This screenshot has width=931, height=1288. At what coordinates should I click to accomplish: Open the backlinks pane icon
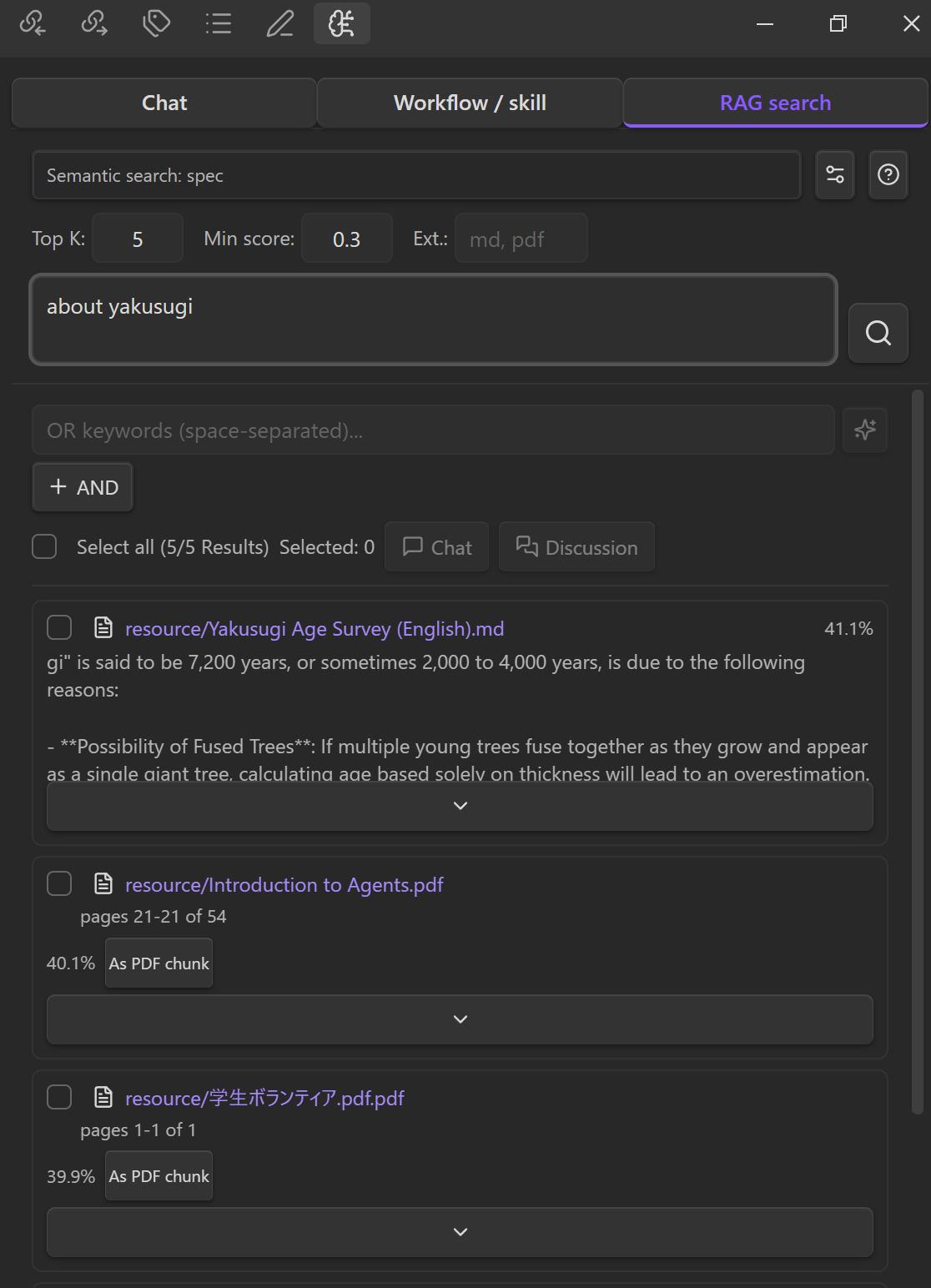(x=33, y=23)
